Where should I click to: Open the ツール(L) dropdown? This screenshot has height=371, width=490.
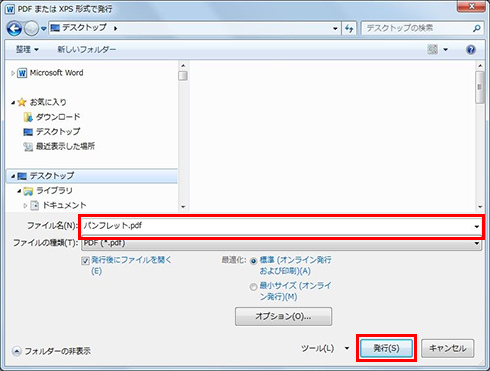pos(325,348)
